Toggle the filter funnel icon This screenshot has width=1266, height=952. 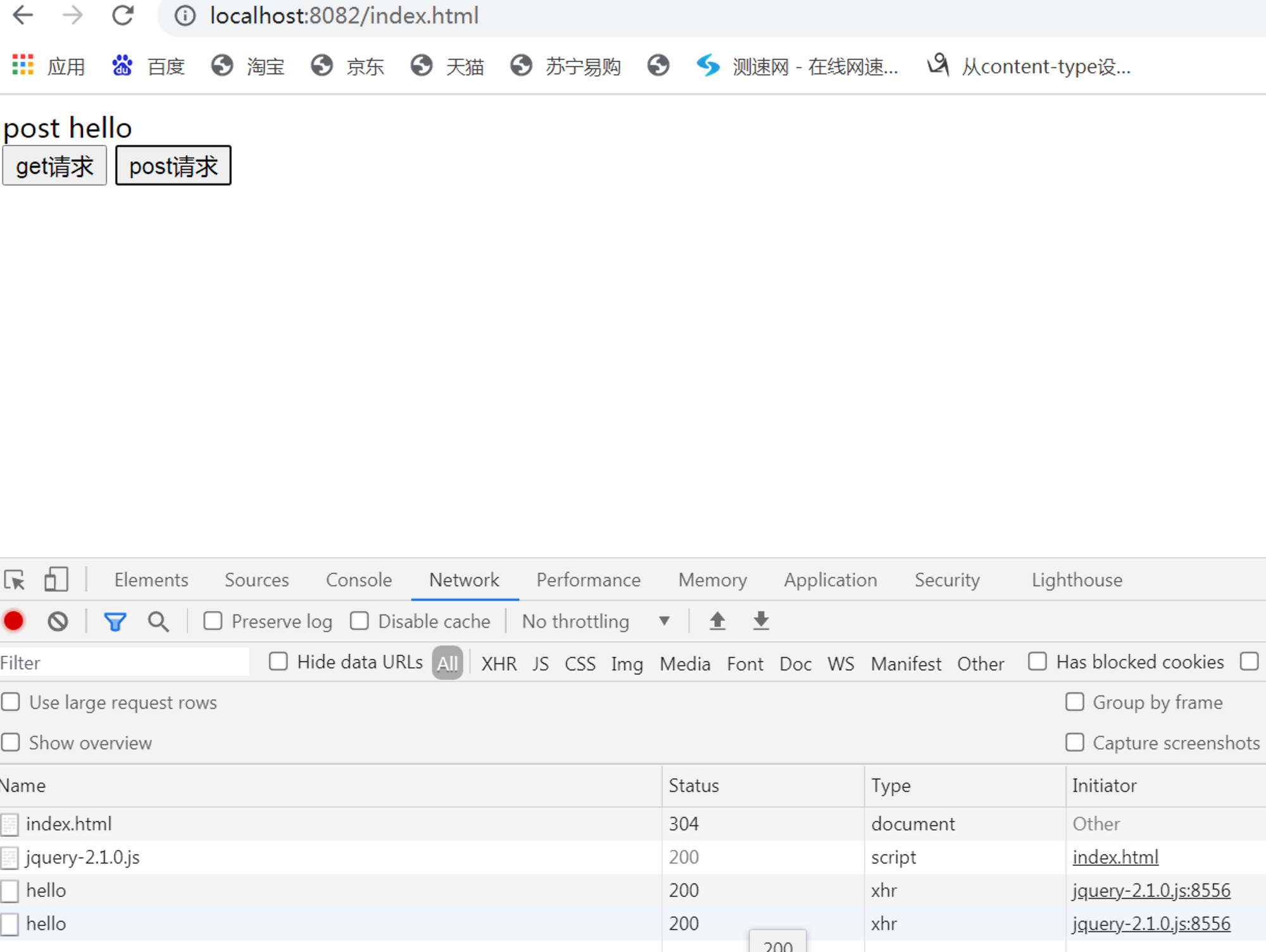coord(115,622)
